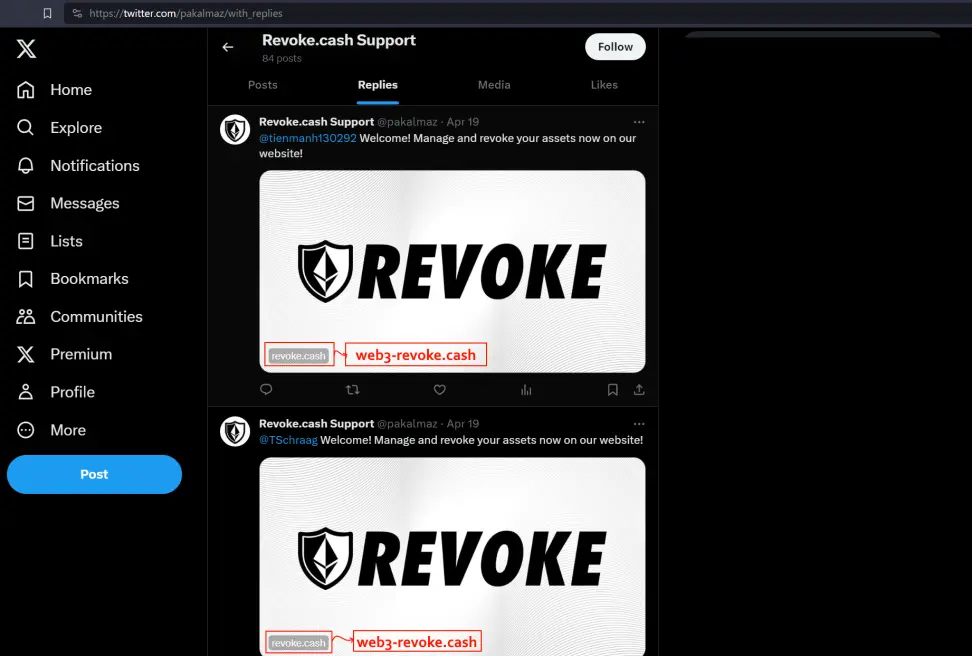Click the Apr 19 date on first reply
972x656 pixels.
(x=463, y=122)
